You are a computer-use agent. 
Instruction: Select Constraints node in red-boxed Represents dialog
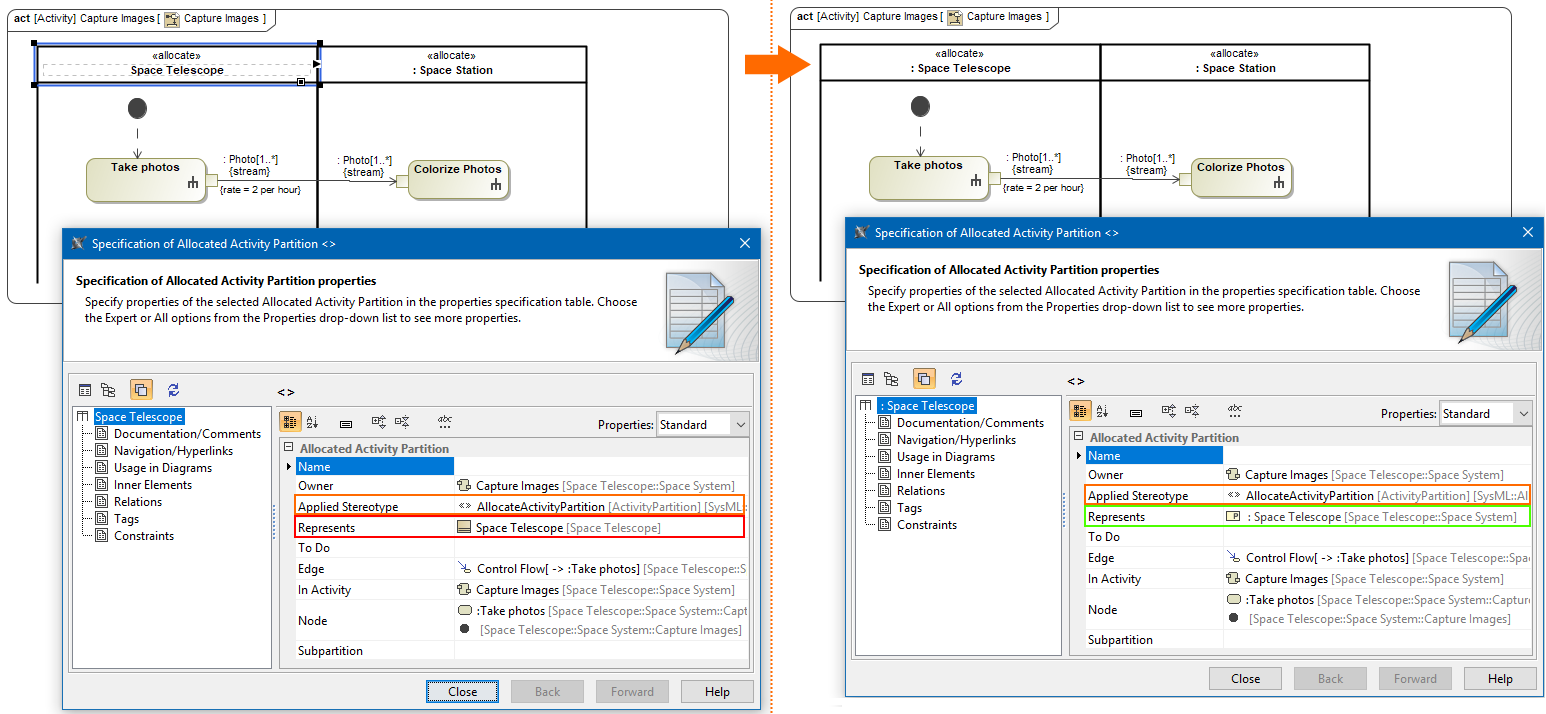[144, 536]
